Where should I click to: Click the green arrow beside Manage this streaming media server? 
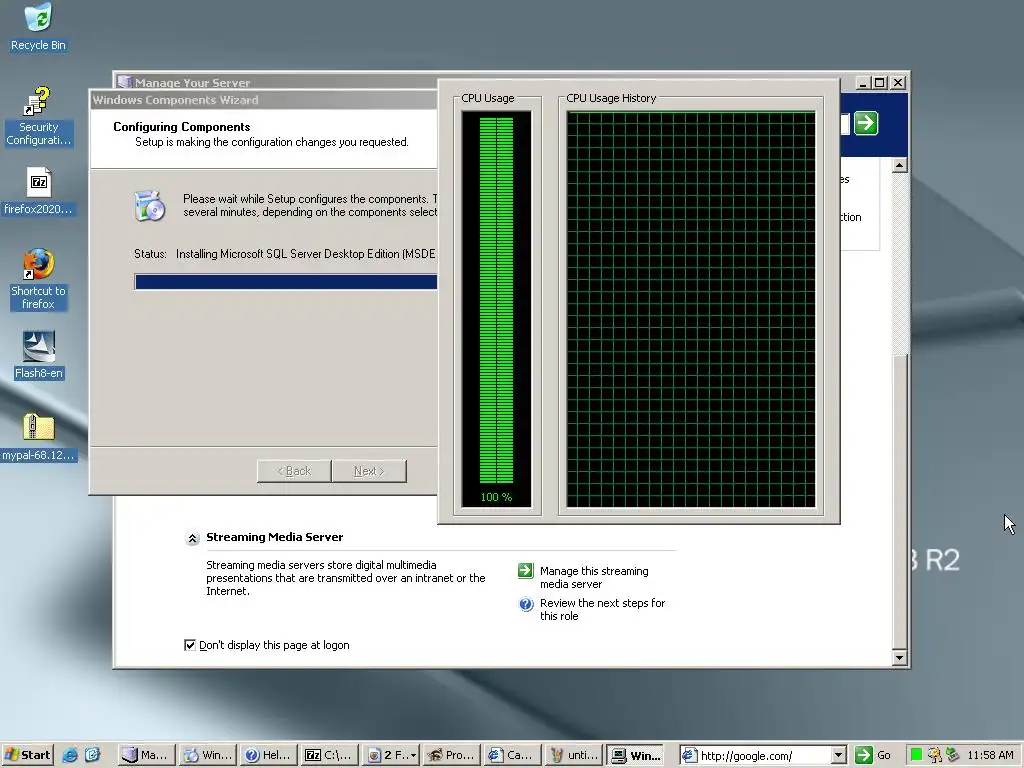pos(526,571)
